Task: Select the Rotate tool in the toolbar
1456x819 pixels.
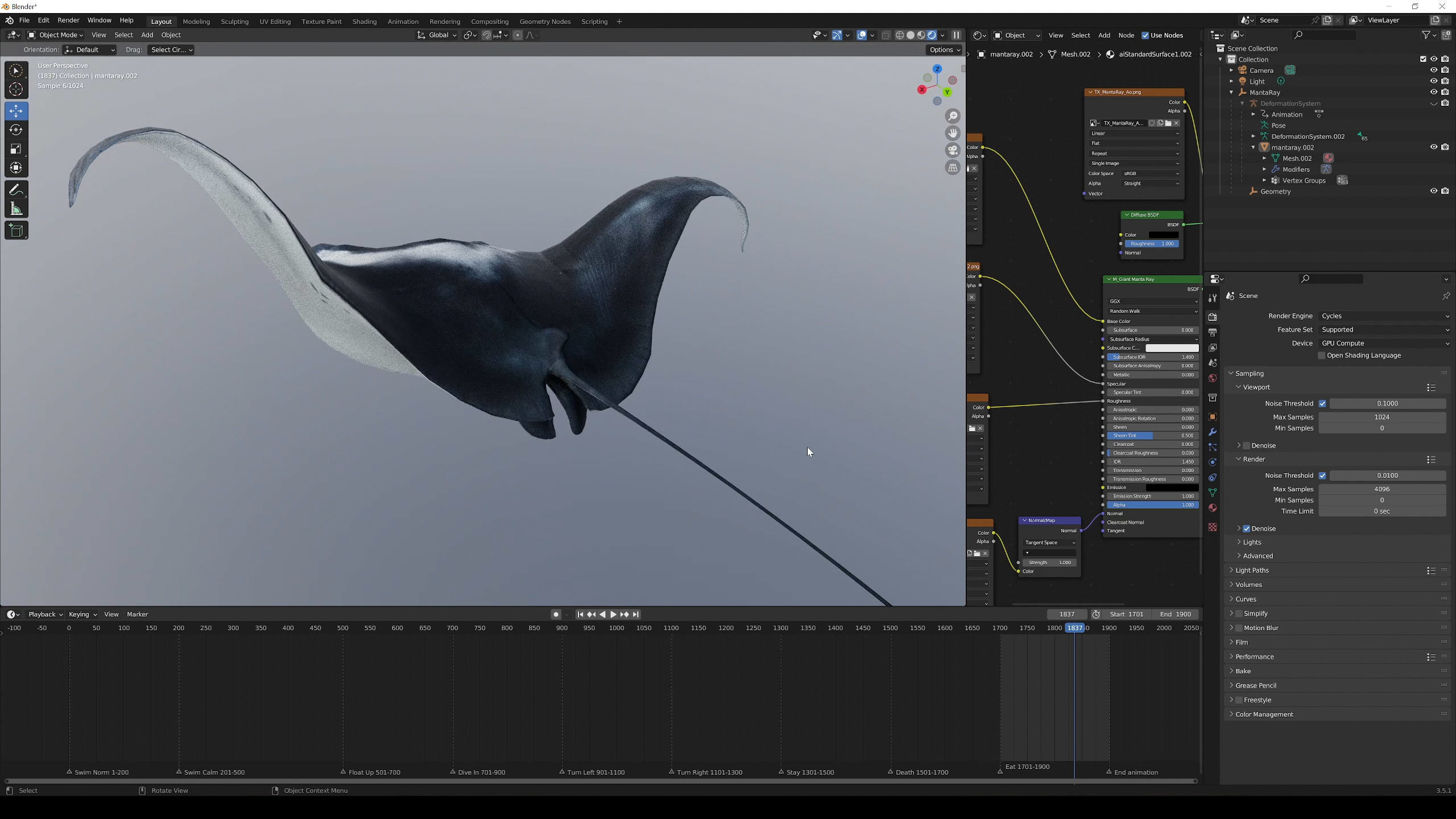Action: click(16, 130)
